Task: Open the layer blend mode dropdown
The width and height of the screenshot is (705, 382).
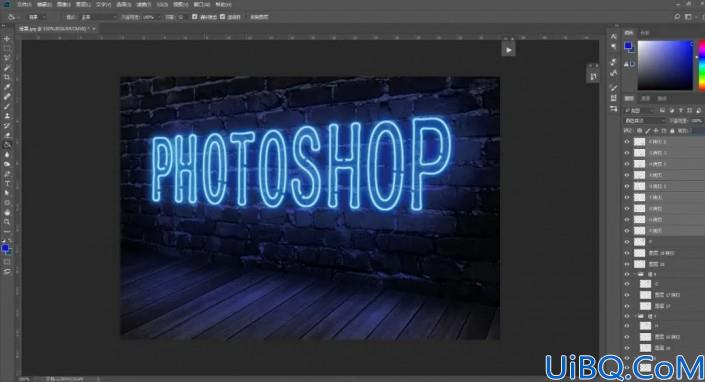Action: (x=644, y=120)
